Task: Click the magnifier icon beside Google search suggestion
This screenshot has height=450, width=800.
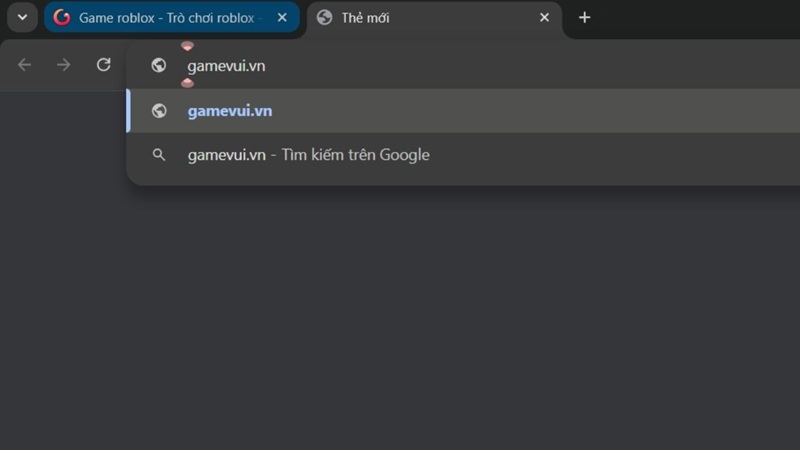Action: [x=159, y=155]
